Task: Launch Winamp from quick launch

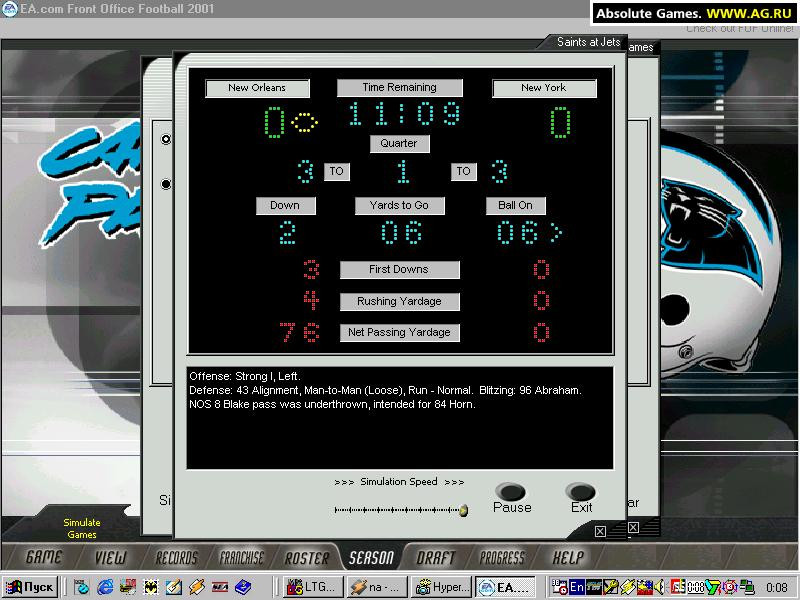Action: (197, 587)
